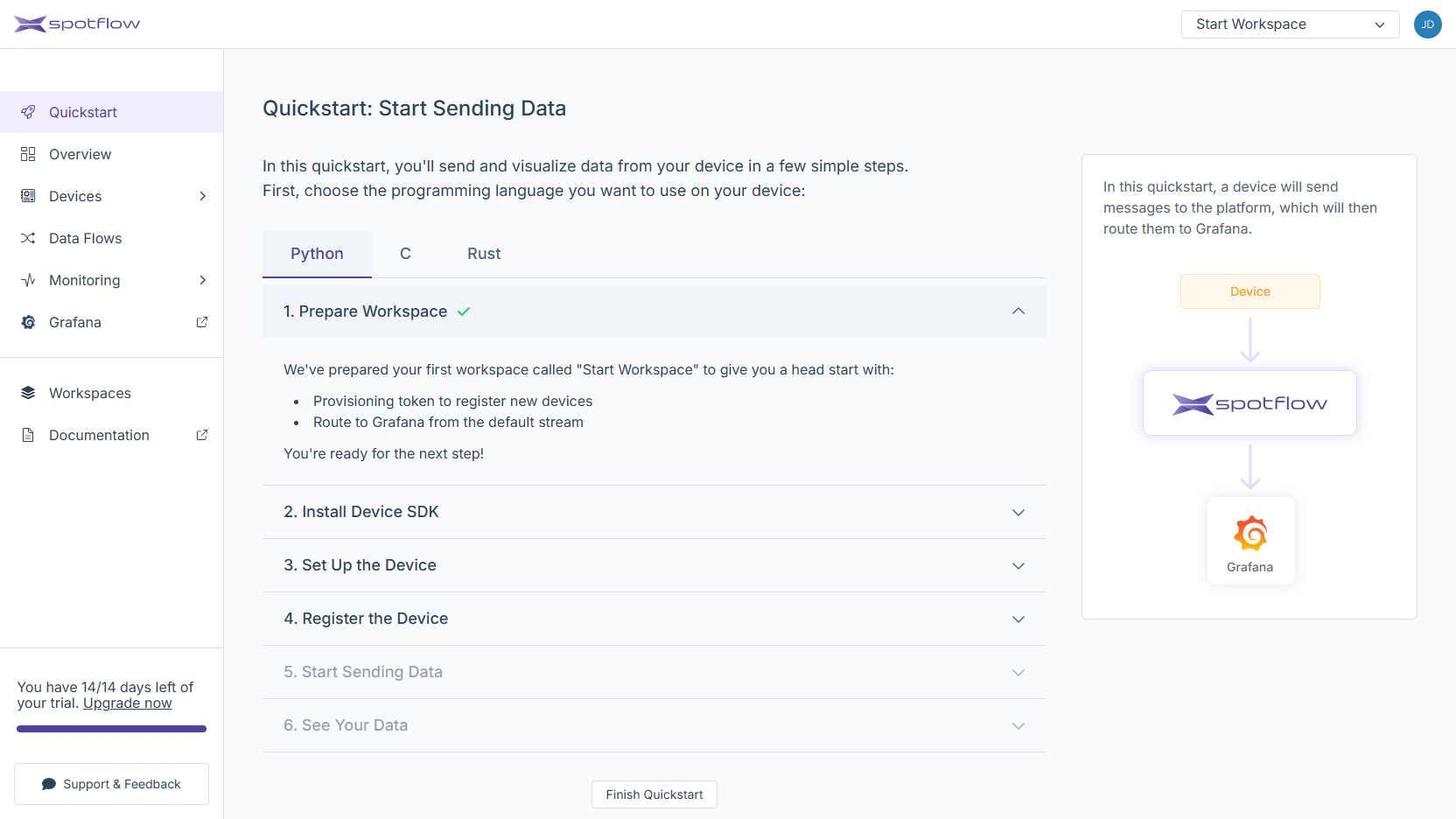The image size is (1456, 819).
Task: Open the JD user avatar menu
Action: coord(1427,24)
